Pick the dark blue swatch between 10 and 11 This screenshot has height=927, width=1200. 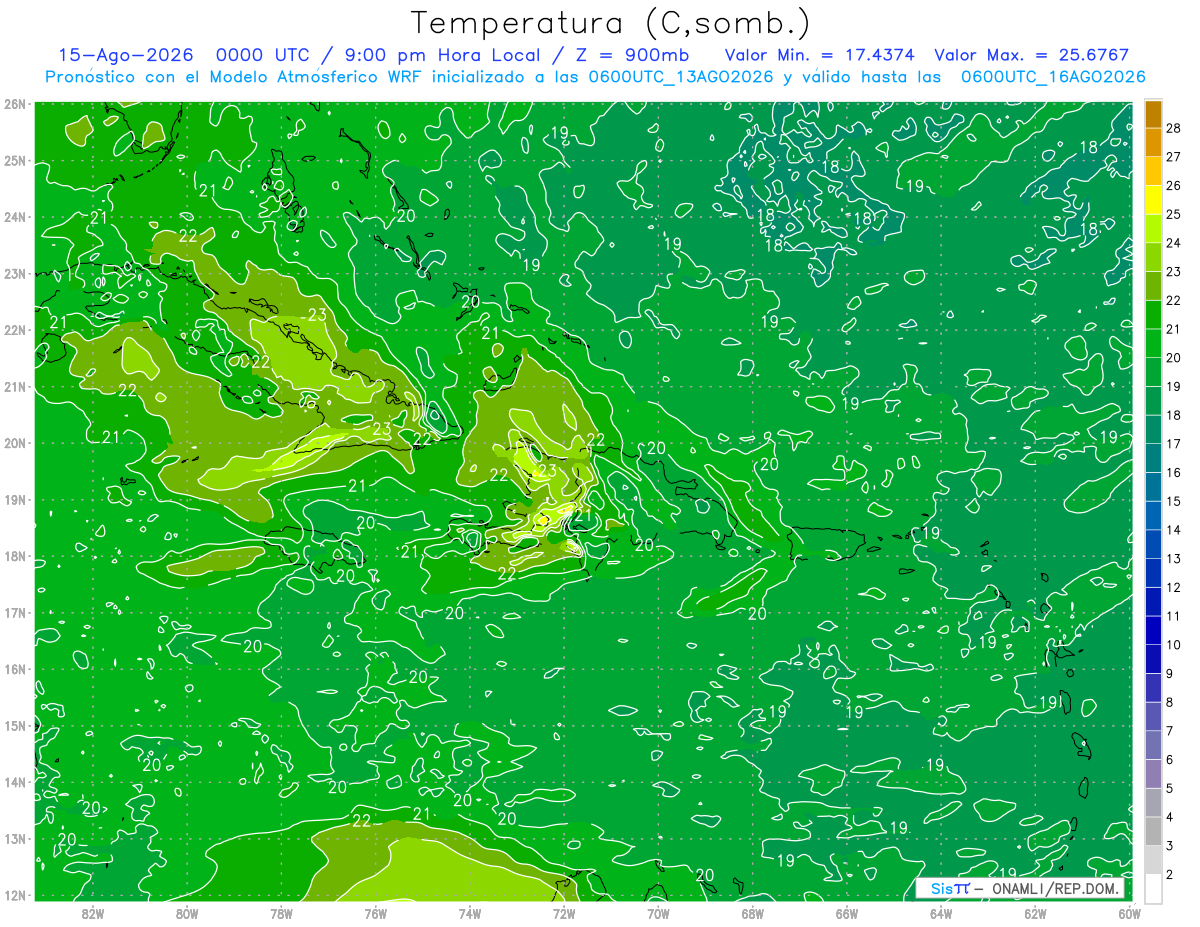(x=1153, y=630)
